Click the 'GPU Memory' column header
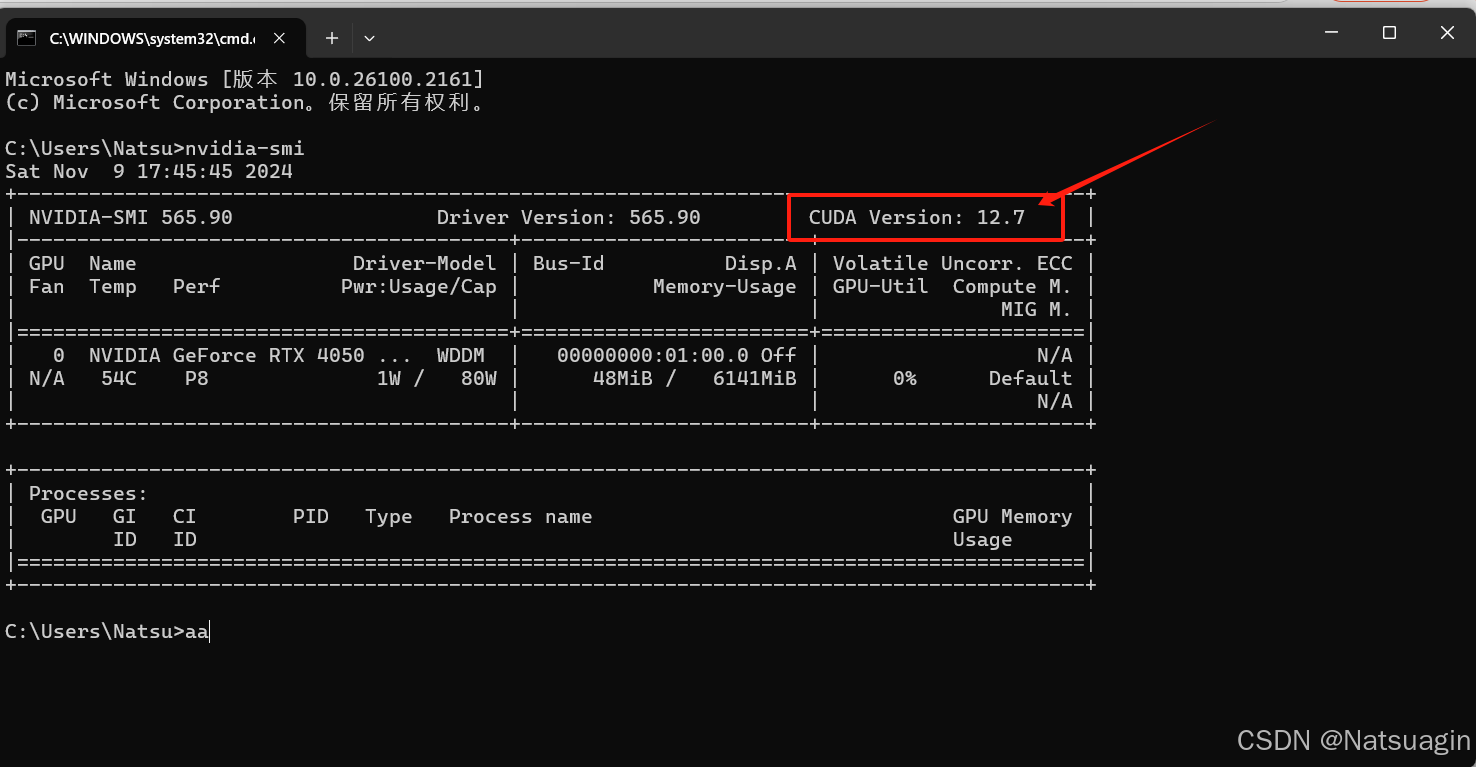The image size is (1476, 767). 1013,516
